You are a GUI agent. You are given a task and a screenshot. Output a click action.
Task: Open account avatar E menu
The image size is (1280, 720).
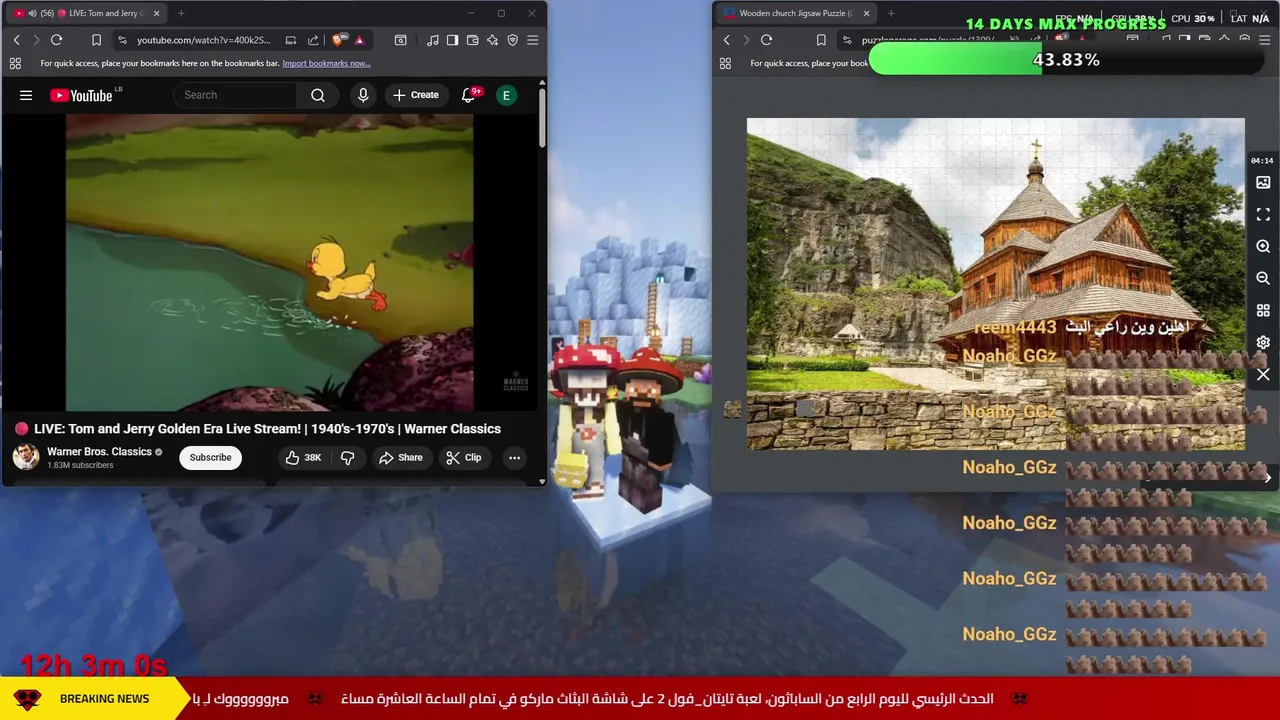507,95
